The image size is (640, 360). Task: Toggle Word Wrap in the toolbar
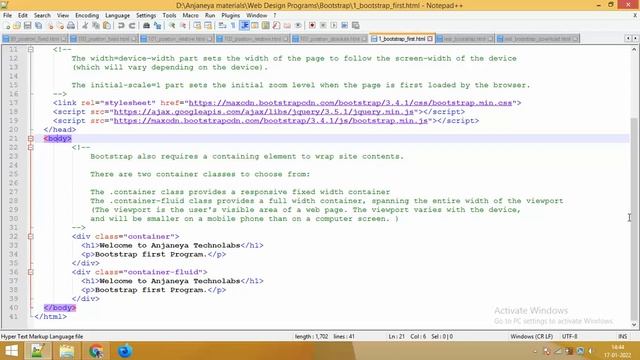pyautogui.click(x=222, y=26)
